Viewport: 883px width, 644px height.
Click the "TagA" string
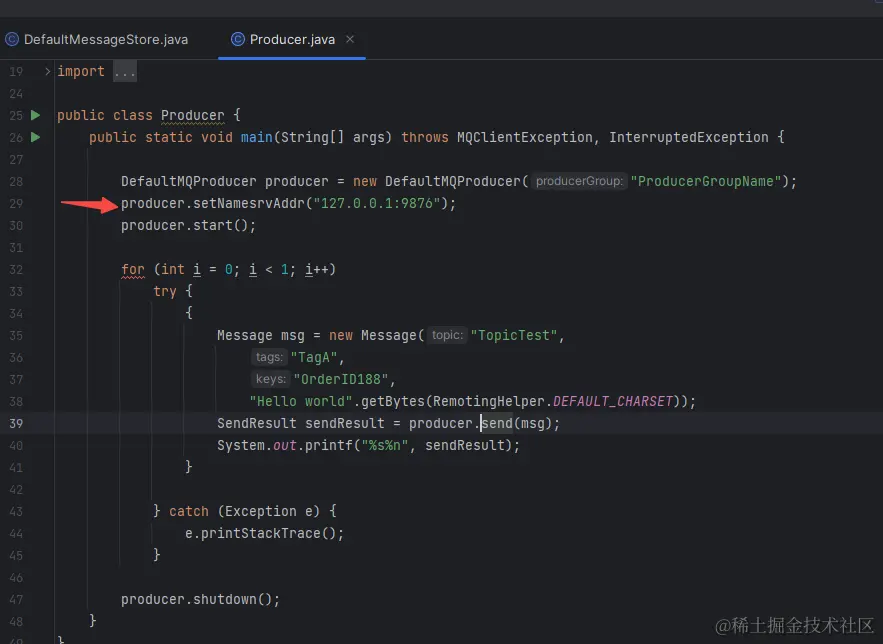(x=314, y=357)
